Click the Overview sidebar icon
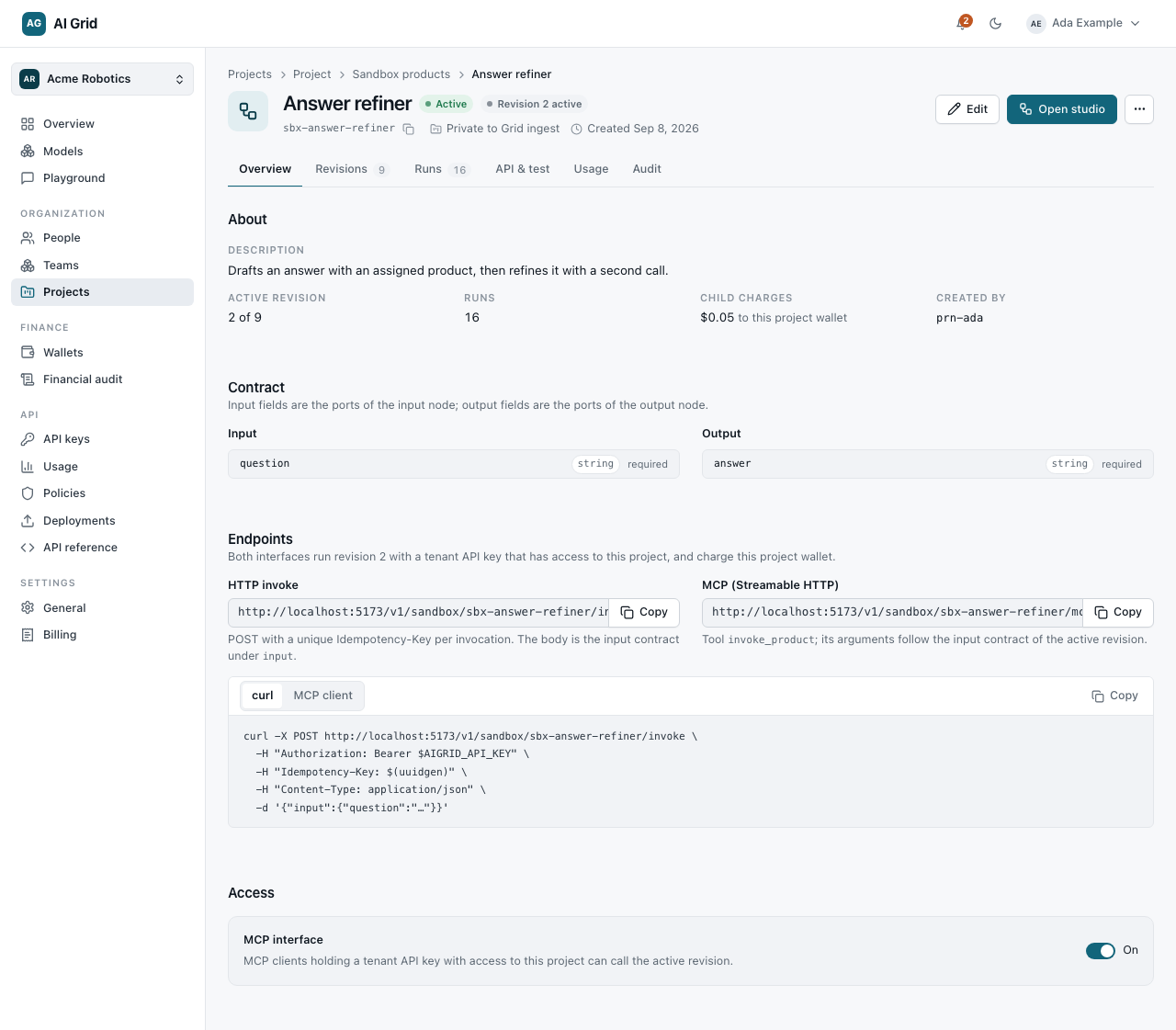The image size is (1176, 1030). click(28, 124)
